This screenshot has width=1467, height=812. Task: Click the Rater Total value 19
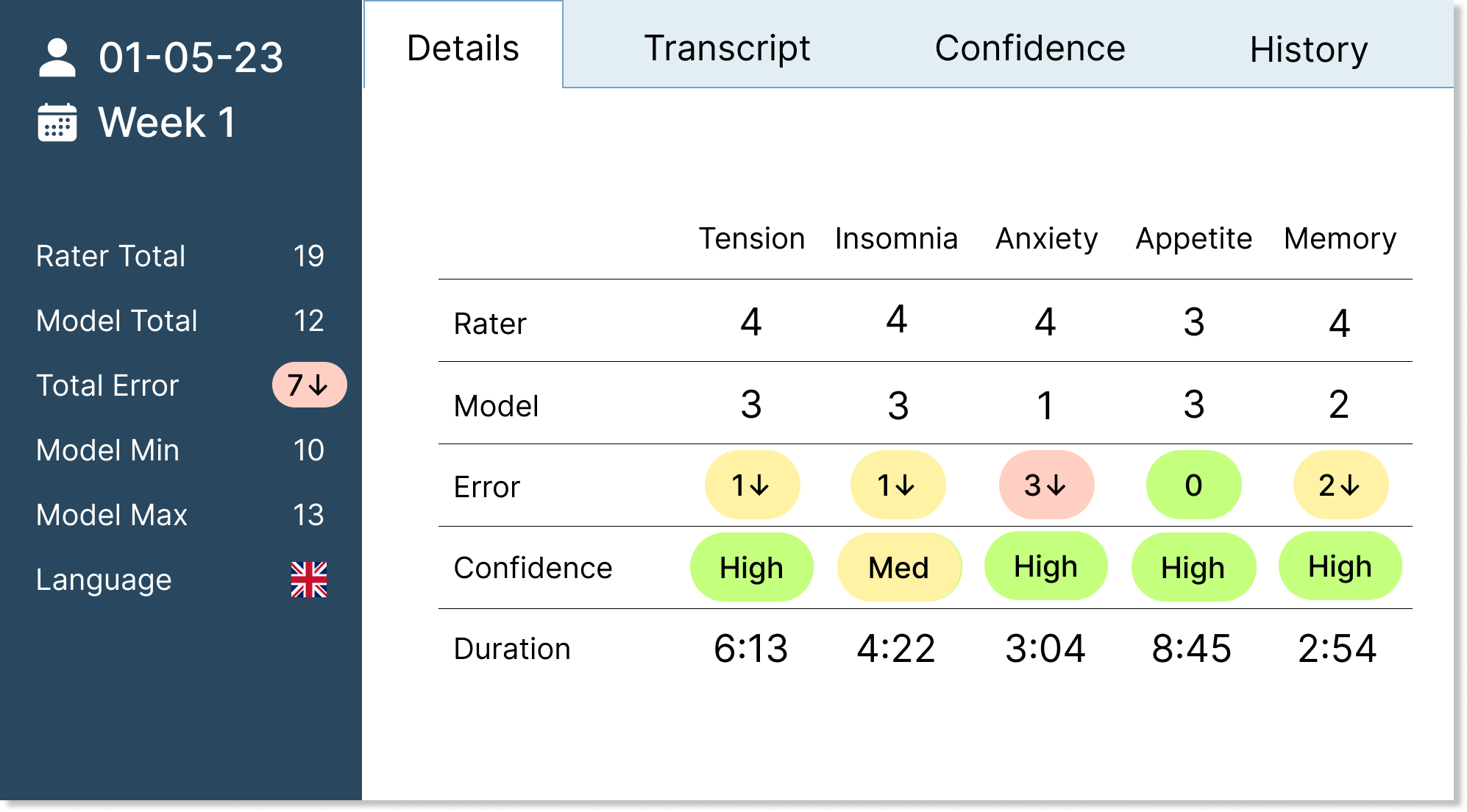pos(309,256)
